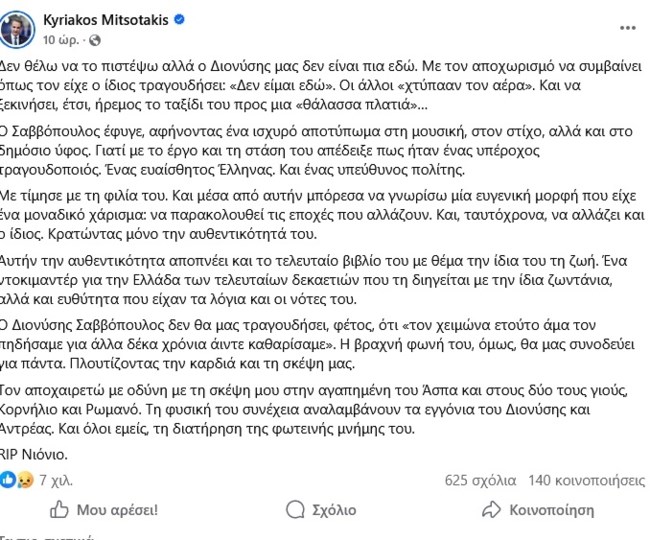Image resolution: width=650 pixels, height=540 pixels.
Task: Click the speech bubble comment icon
Action: tap(291, 509)
